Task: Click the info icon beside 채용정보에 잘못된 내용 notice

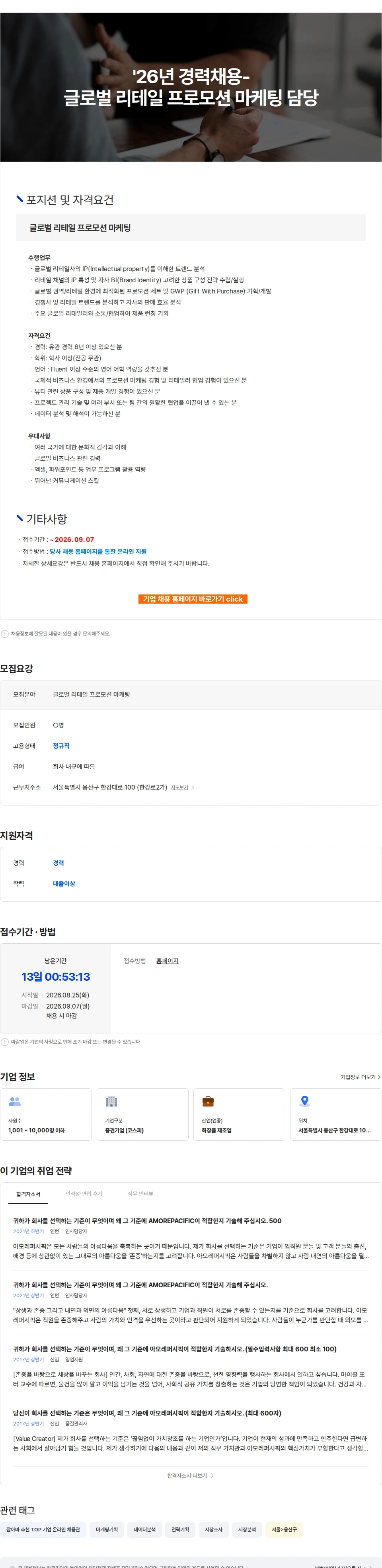Action: coord(5,633)
